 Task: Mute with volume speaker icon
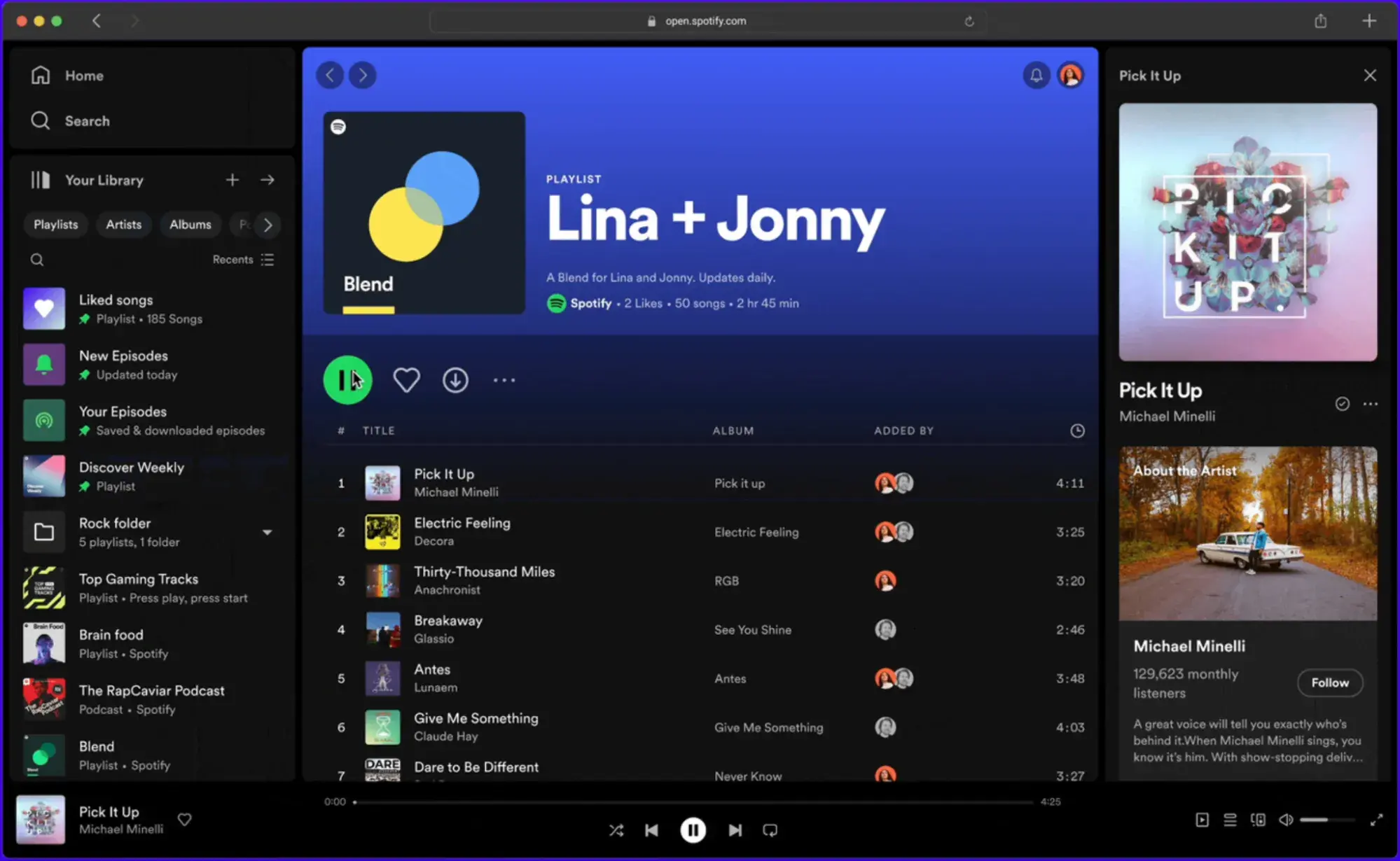(x=1286, y=820)
